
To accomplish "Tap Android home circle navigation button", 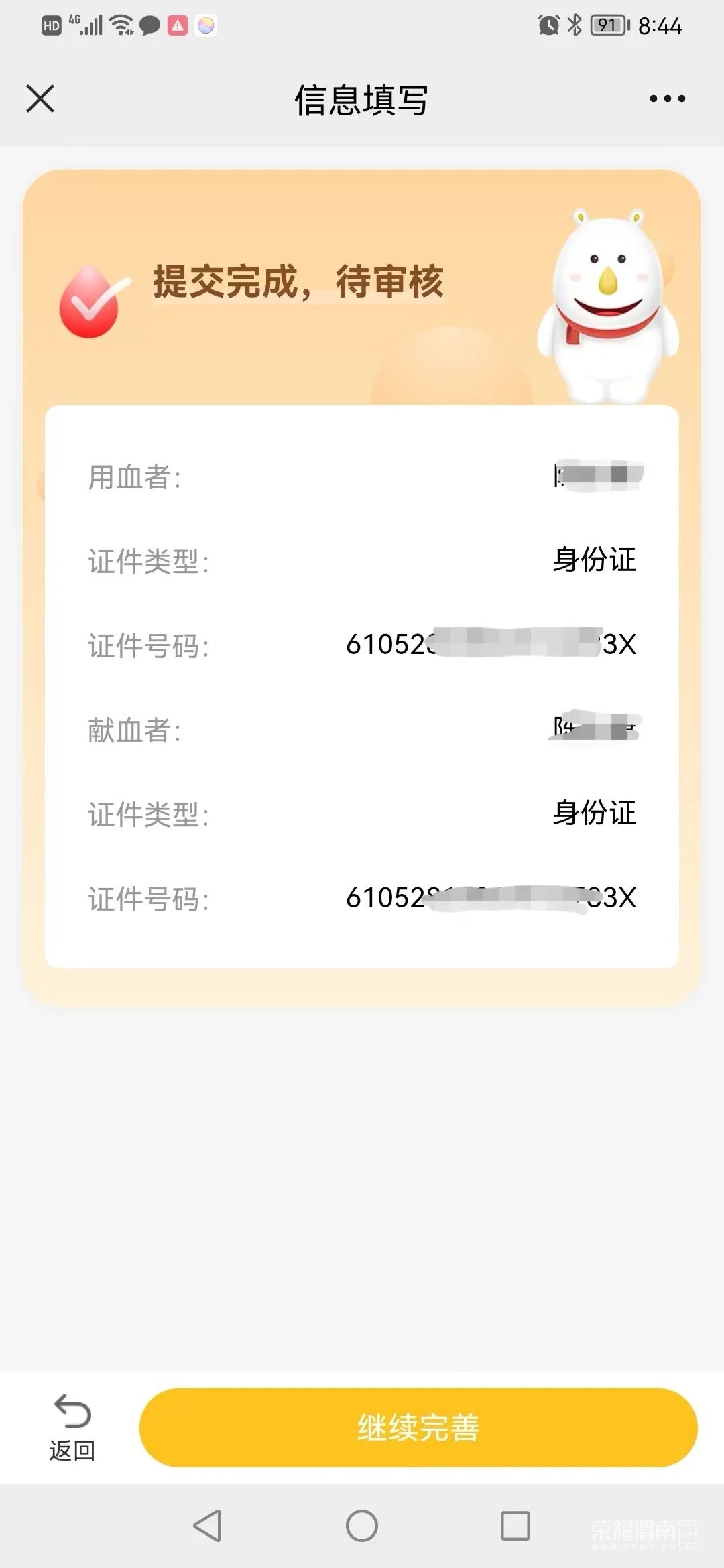I will [362, 1526].
